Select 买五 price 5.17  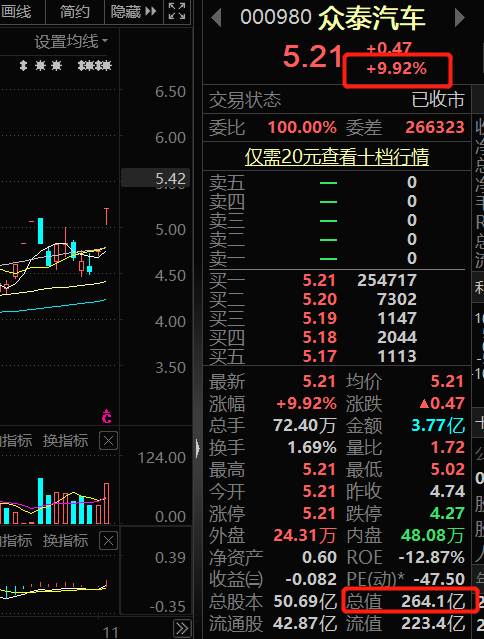pos(319,357)
